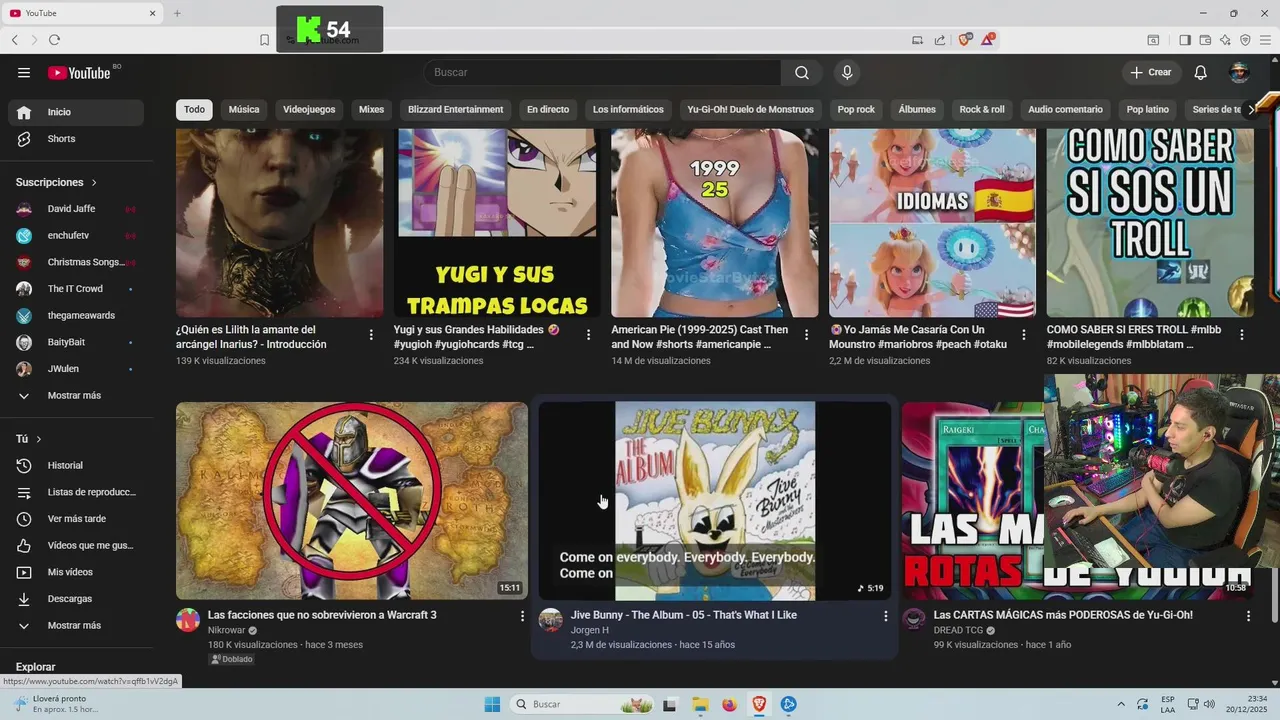Play the Jive Bunny album thumbnail
This screenshot has height=720, width=1280.
click(x=714, y=501)
